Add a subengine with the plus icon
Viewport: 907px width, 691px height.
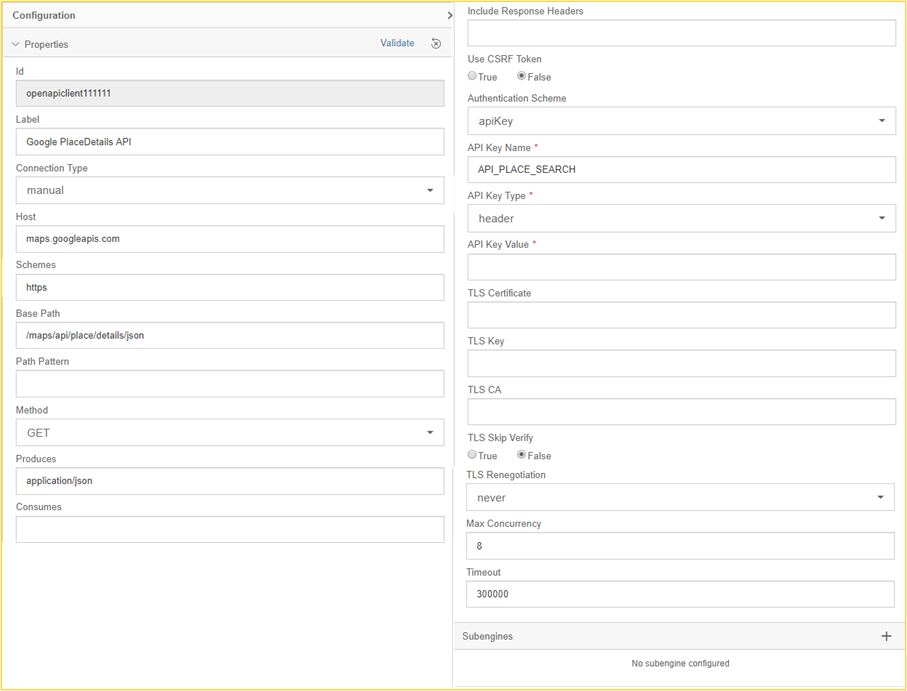[886, 636]
